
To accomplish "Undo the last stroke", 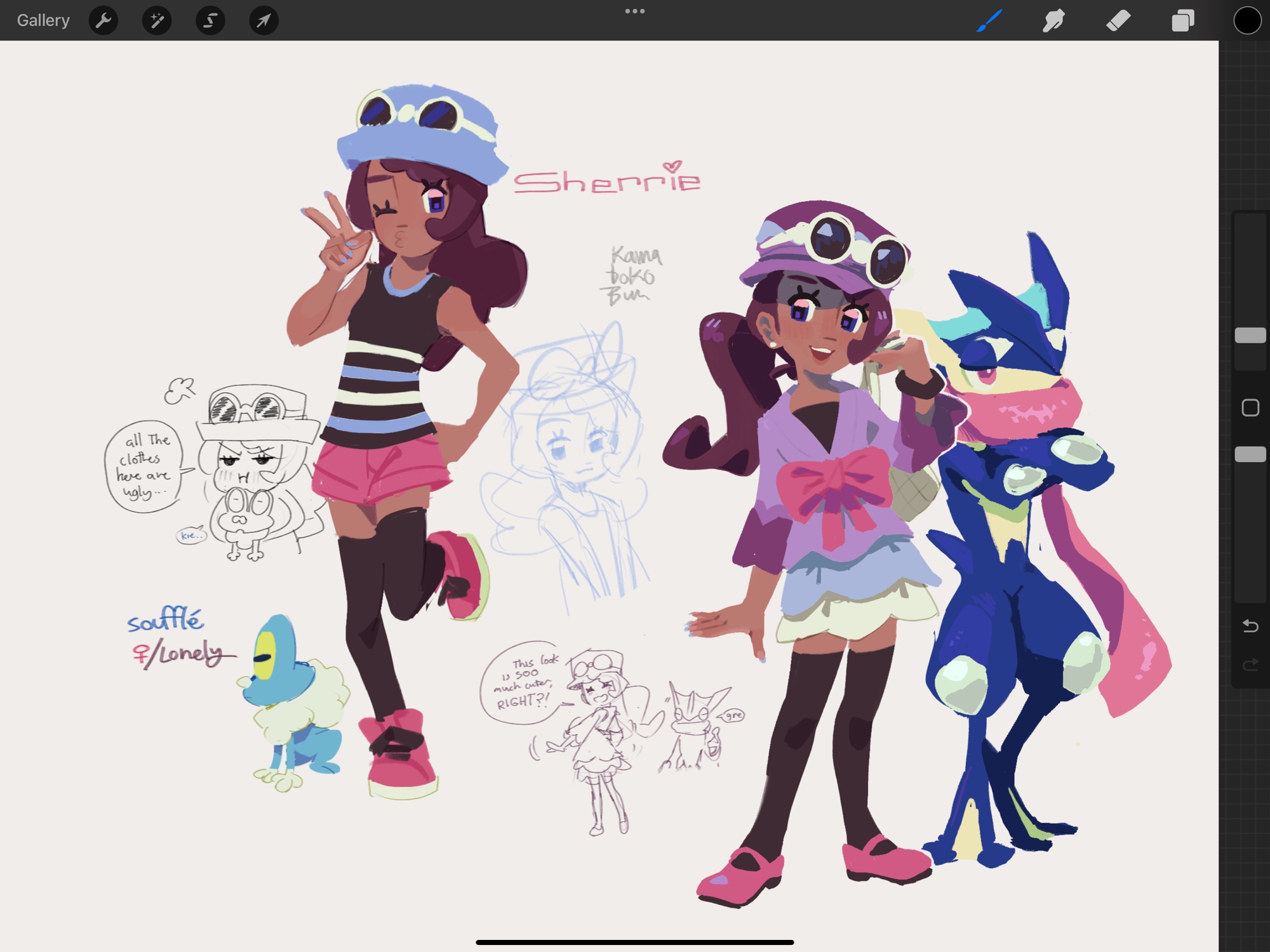I will (x=1250, y=626).
